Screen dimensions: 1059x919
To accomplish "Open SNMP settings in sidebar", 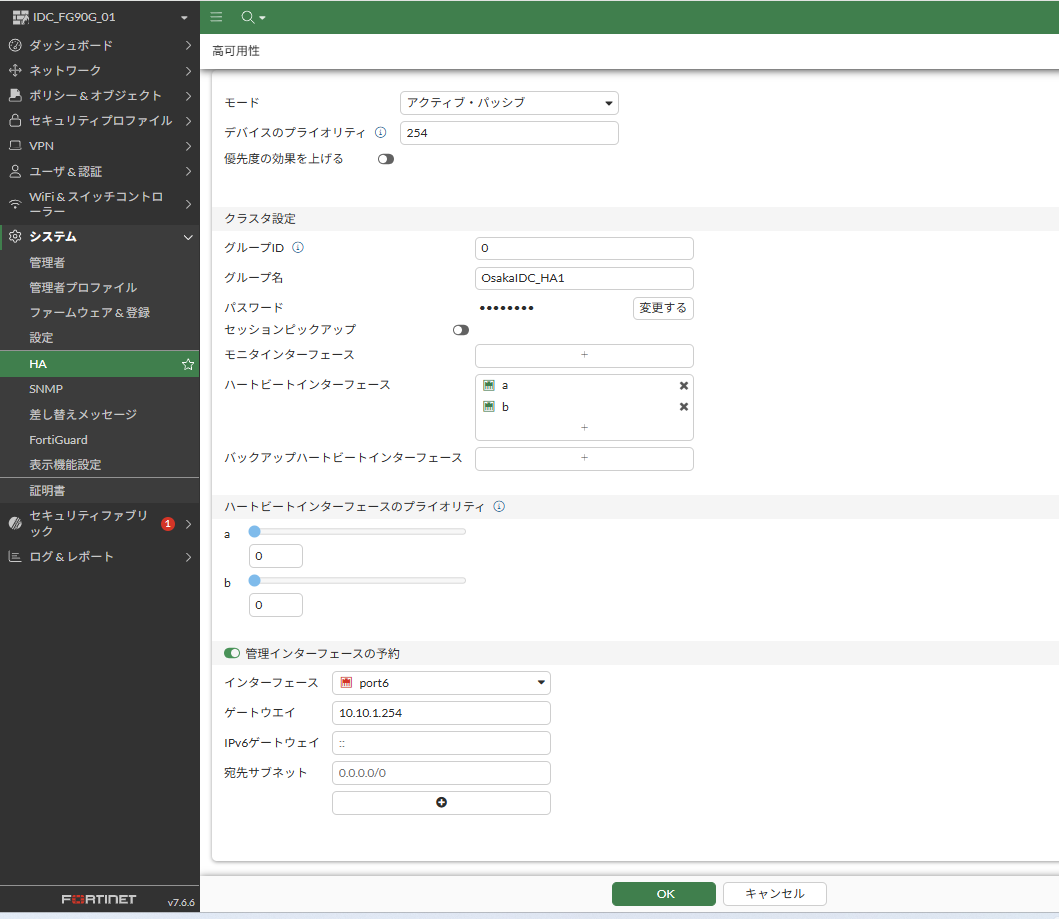I will pyautogui.click(x=46, y=389).
